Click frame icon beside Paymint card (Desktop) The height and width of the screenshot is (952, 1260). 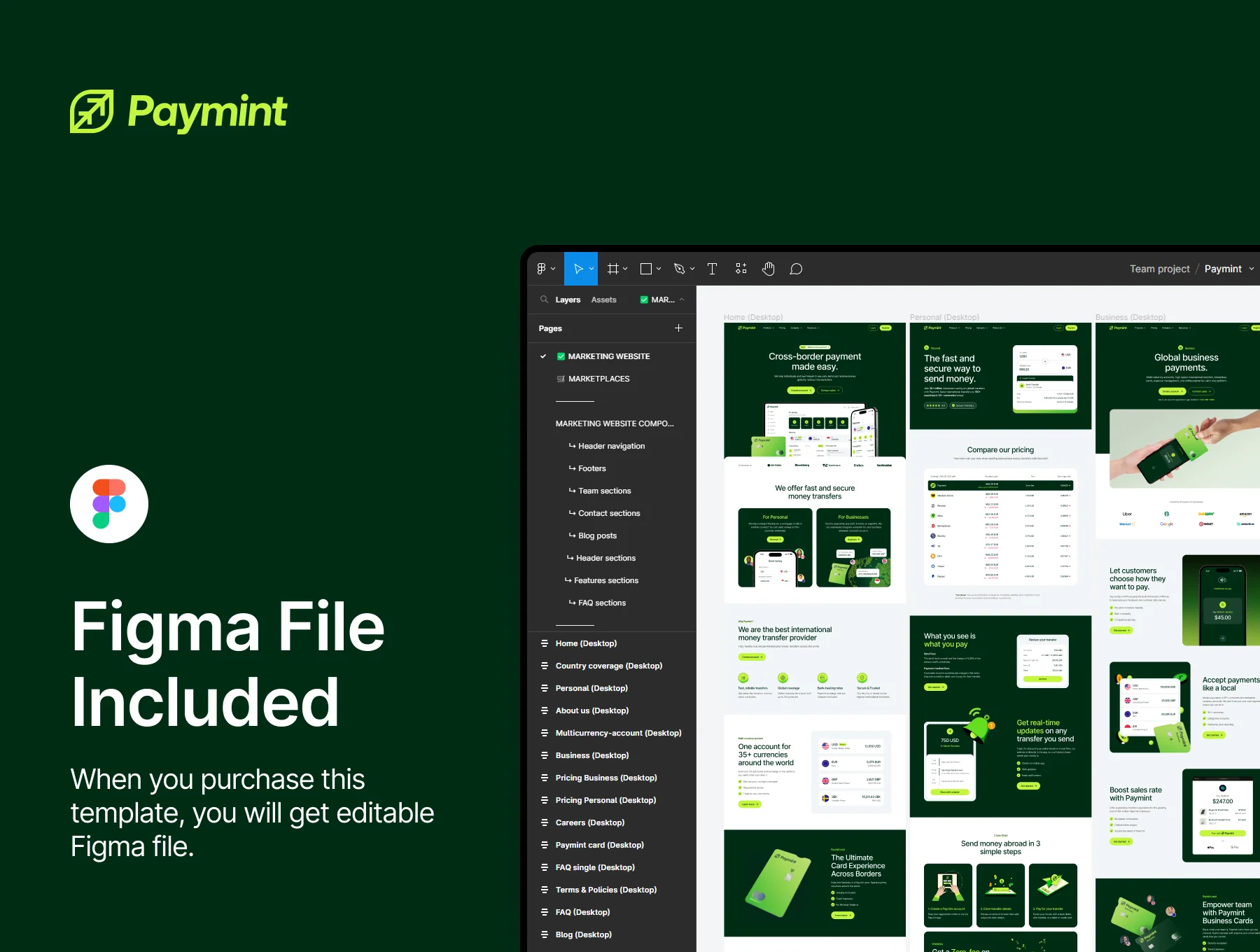544,845
